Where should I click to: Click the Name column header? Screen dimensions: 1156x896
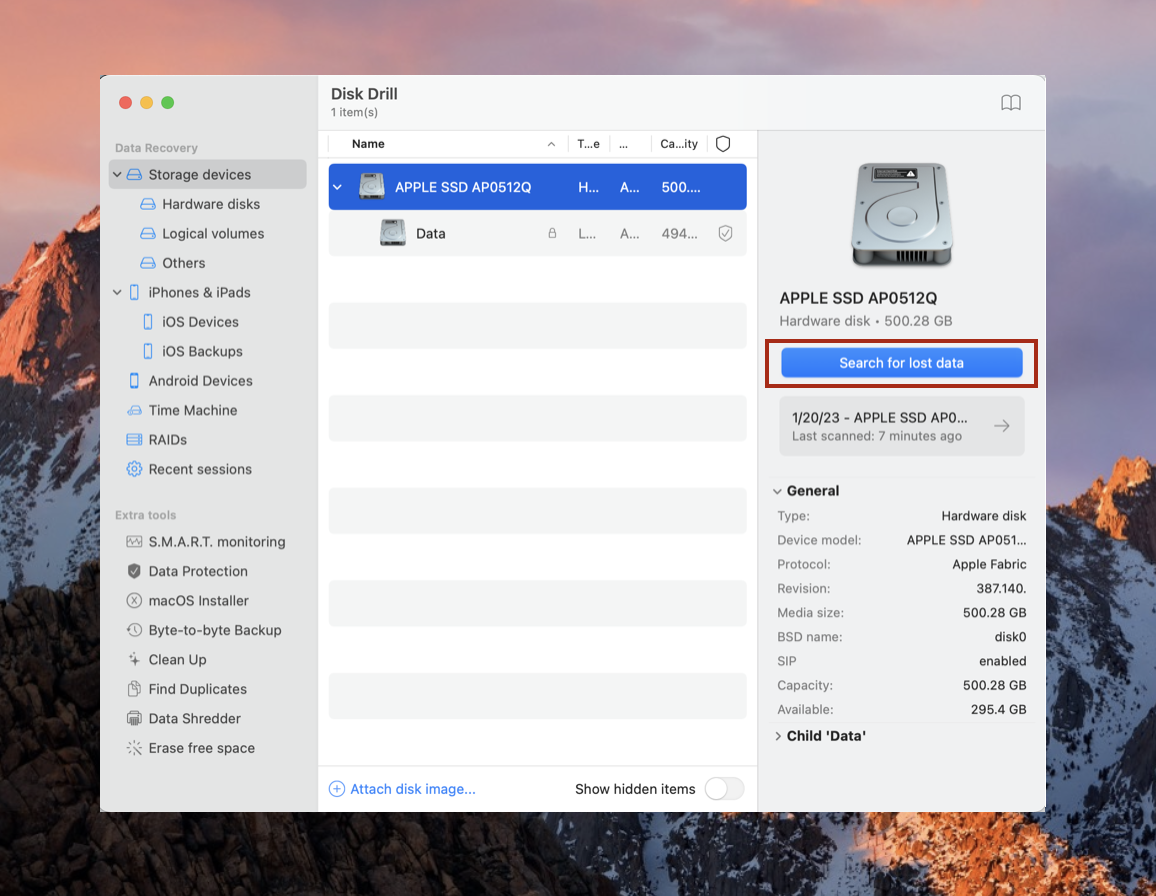(368, 144)
